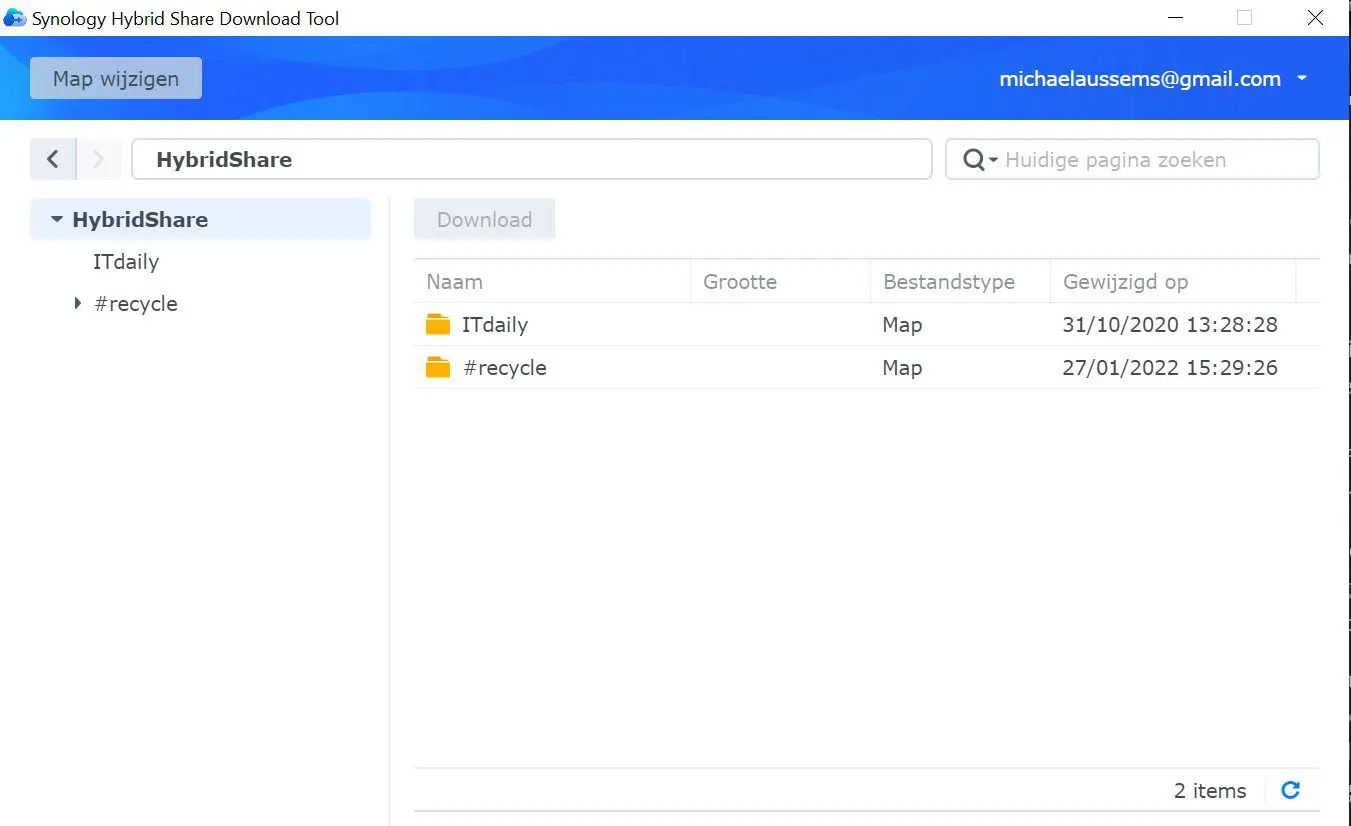Select the ITdaily file name in list
The image size is (1351, 826).
point(495,325)
